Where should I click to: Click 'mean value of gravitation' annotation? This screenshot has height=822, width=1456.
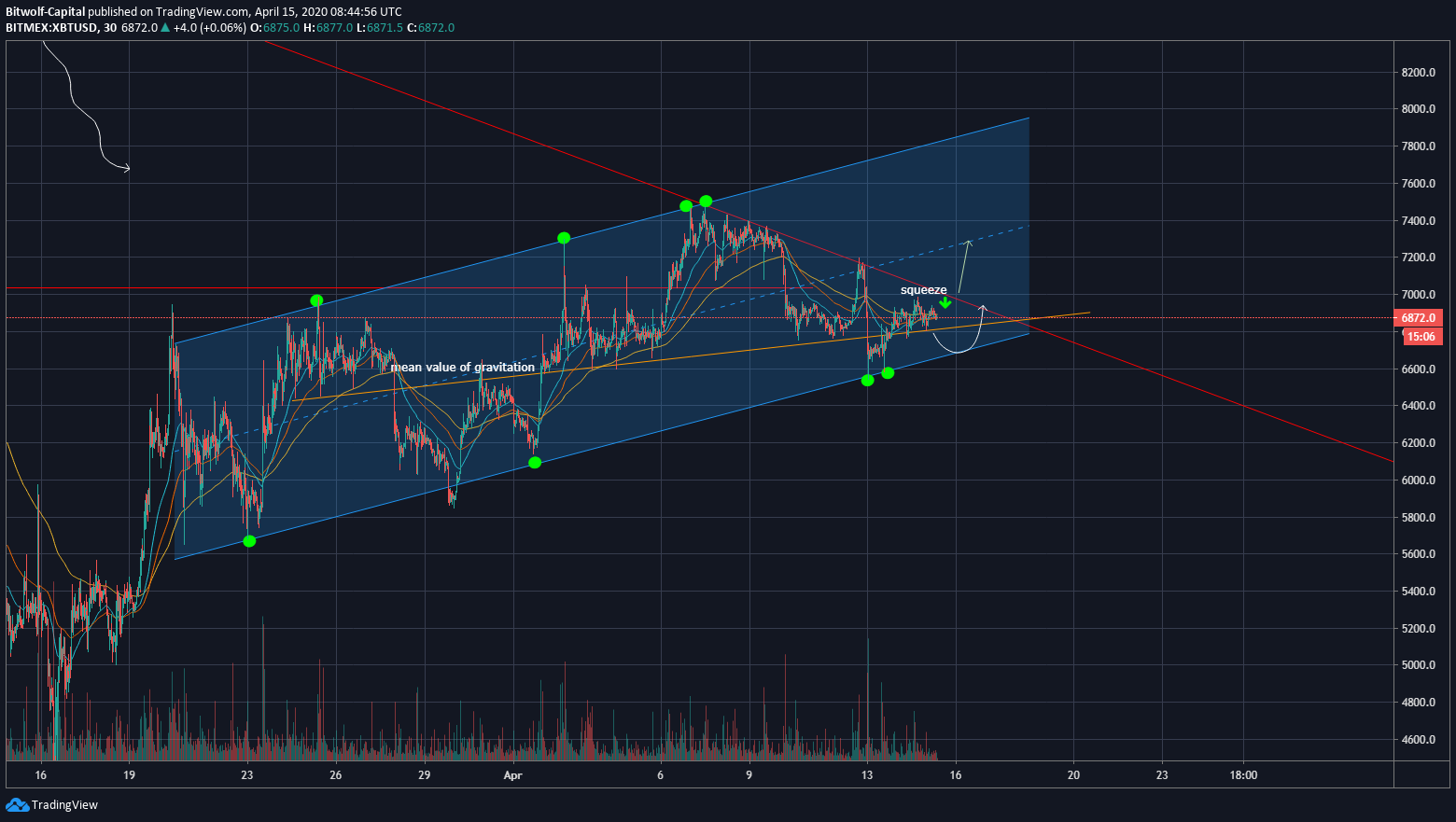462,367
